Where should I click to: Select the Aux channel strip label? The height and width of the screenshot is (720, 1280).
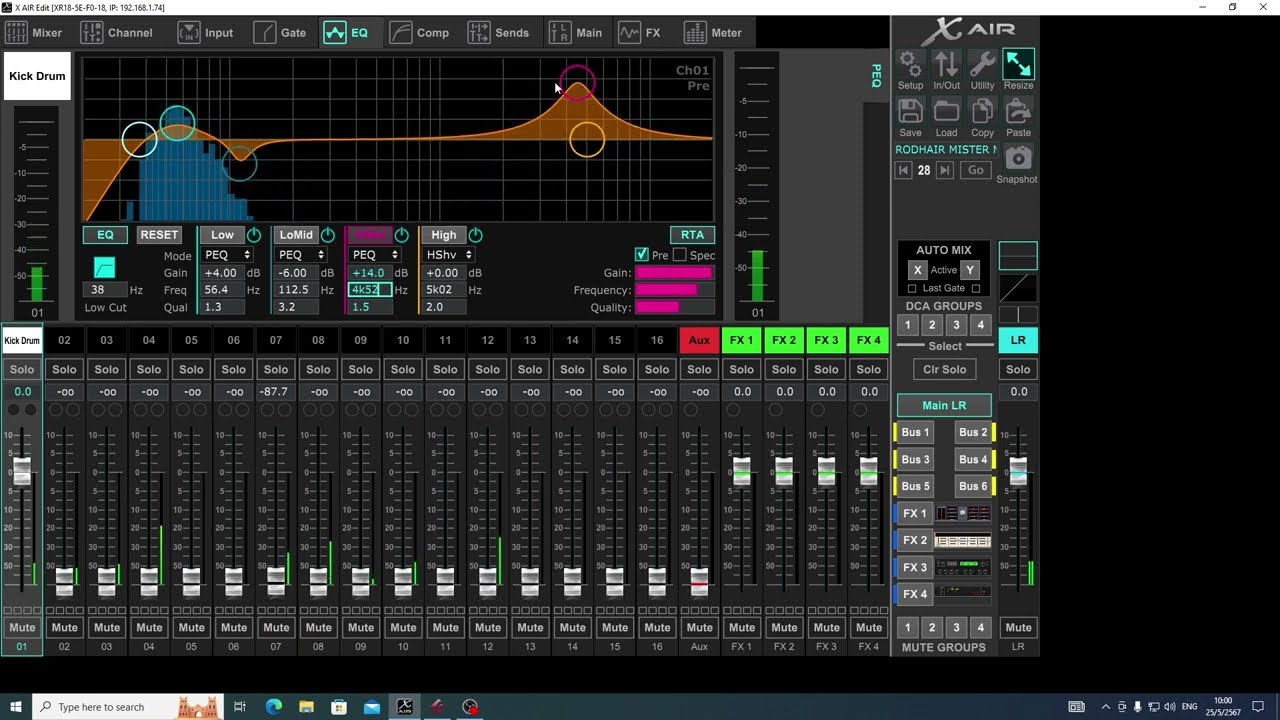pos(699,340)
